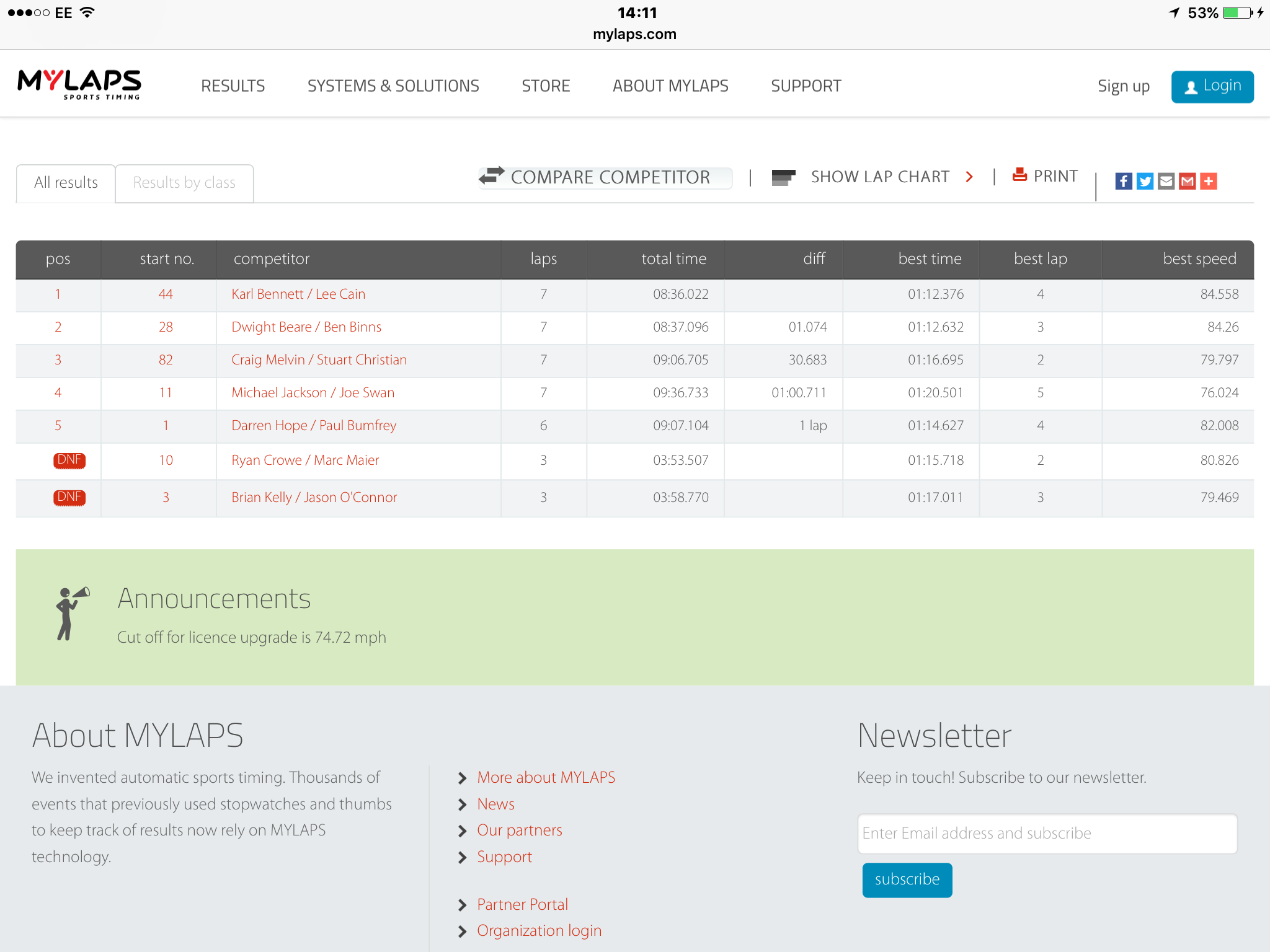Select the All results tab
This screenshot has width=1270, height=952.
tap(66, 183)
